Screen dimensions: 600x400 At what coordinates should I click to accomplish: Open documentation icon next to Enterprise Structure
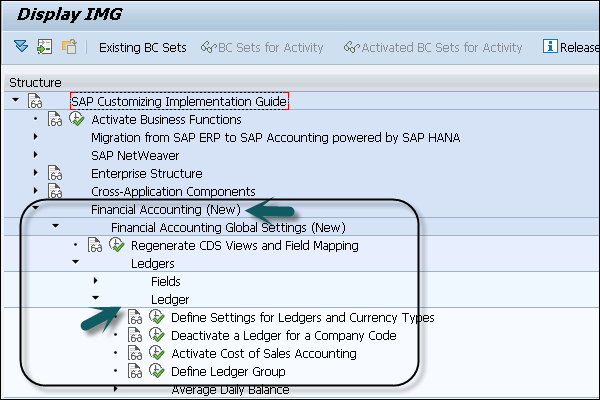tap(56, 174)
